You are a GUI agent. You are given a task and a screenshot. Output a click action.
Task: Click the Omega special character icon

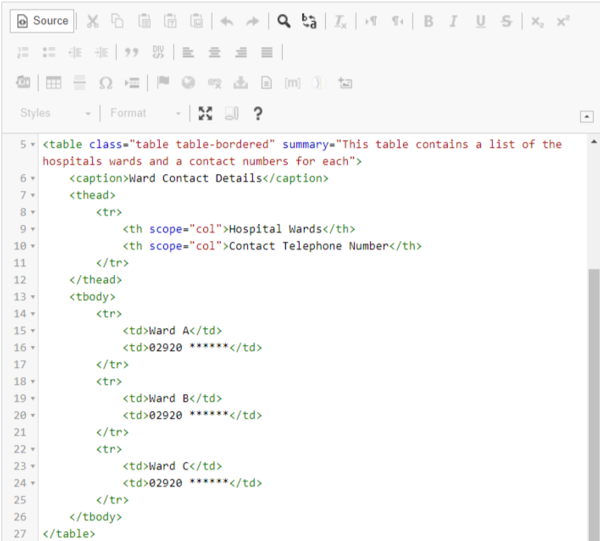click(106, 83)
